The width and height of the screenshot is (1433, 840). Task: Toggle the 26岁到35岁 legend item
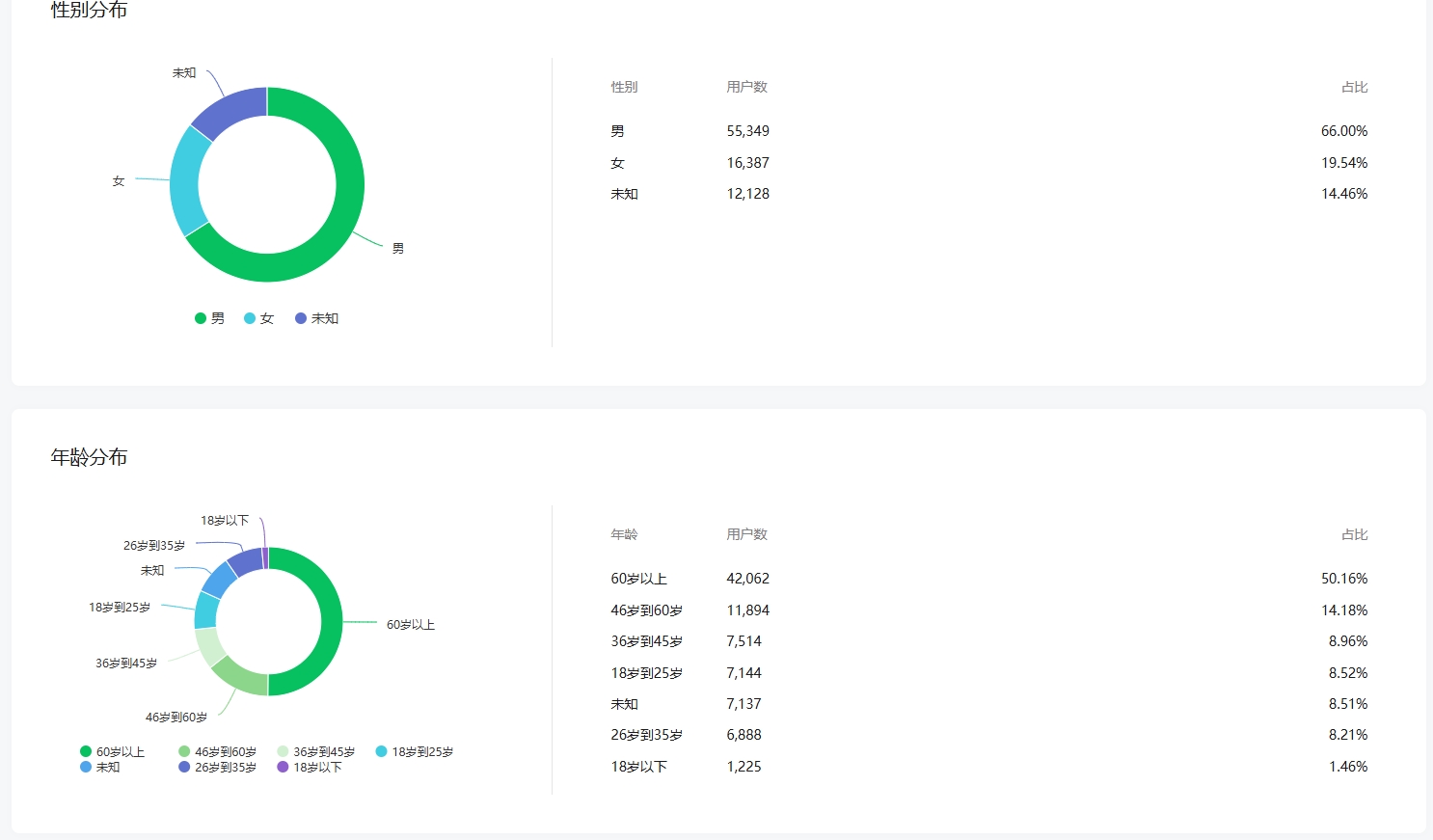[x=218, y=768]
